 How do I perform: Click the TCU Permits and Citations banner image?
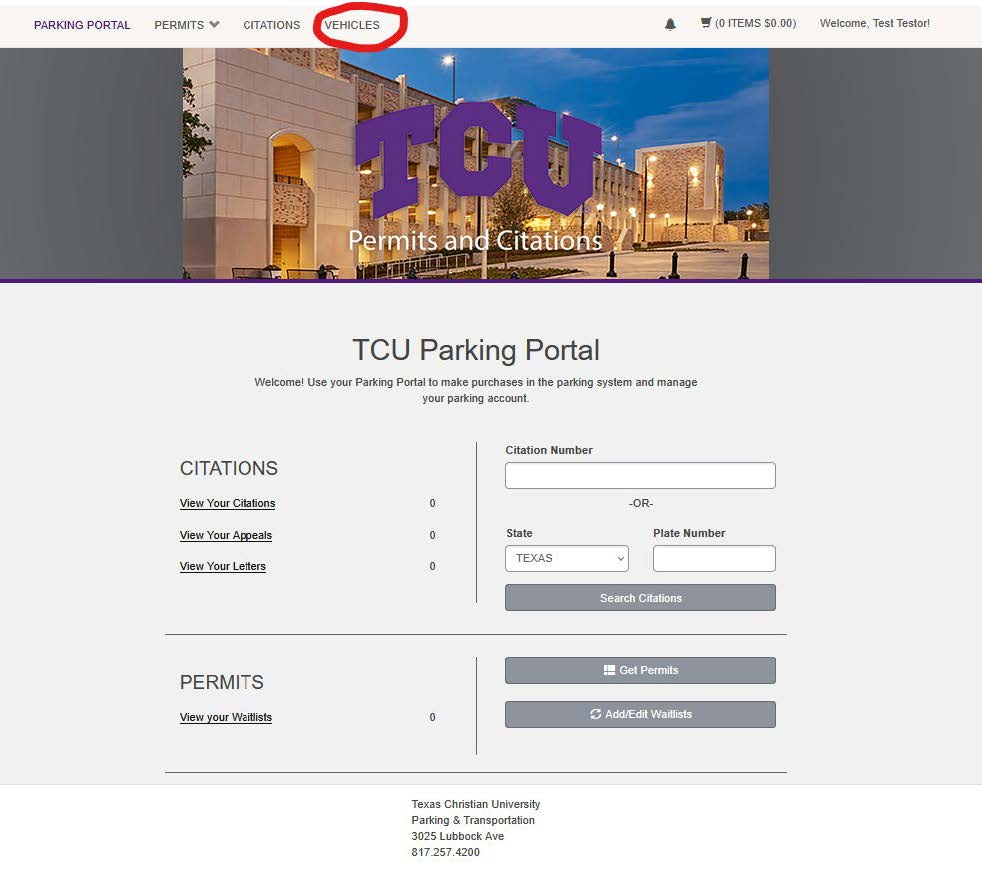click(476, 163)
